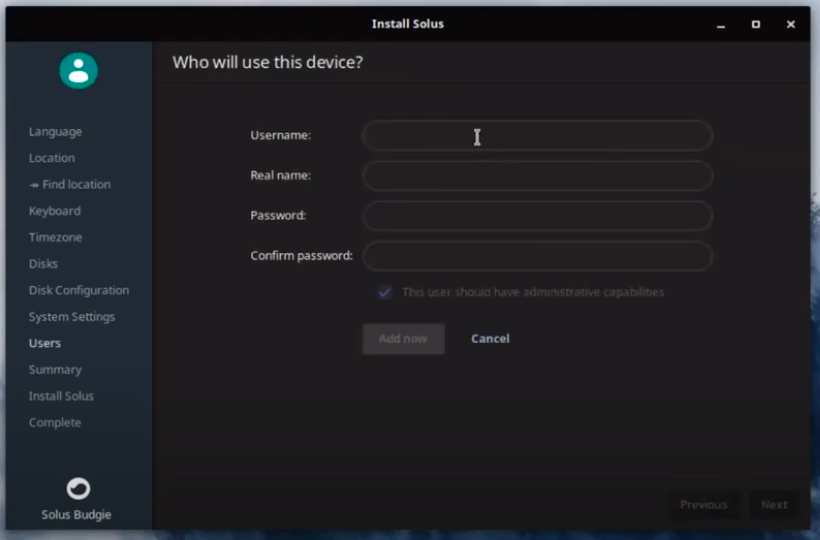
Task: Focus the Password input field
Action: click(537, 216)
